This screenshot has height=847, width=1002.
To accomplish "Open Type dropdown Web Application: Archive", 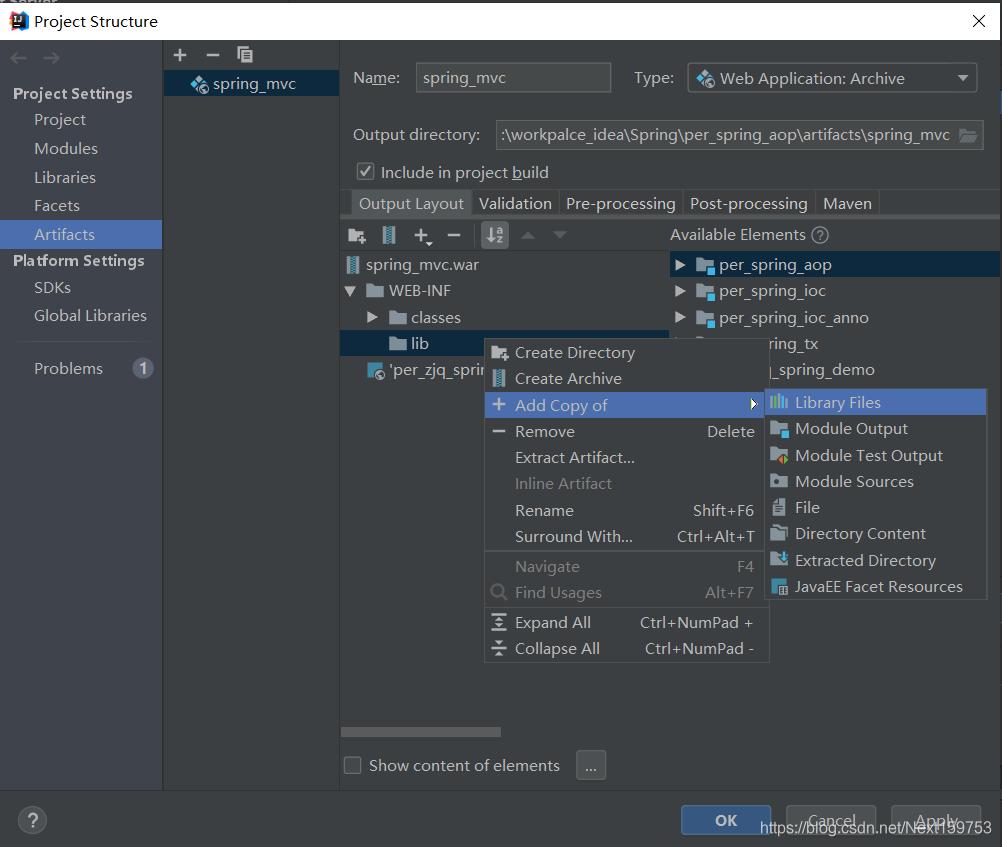I will (x=832, y=78).
